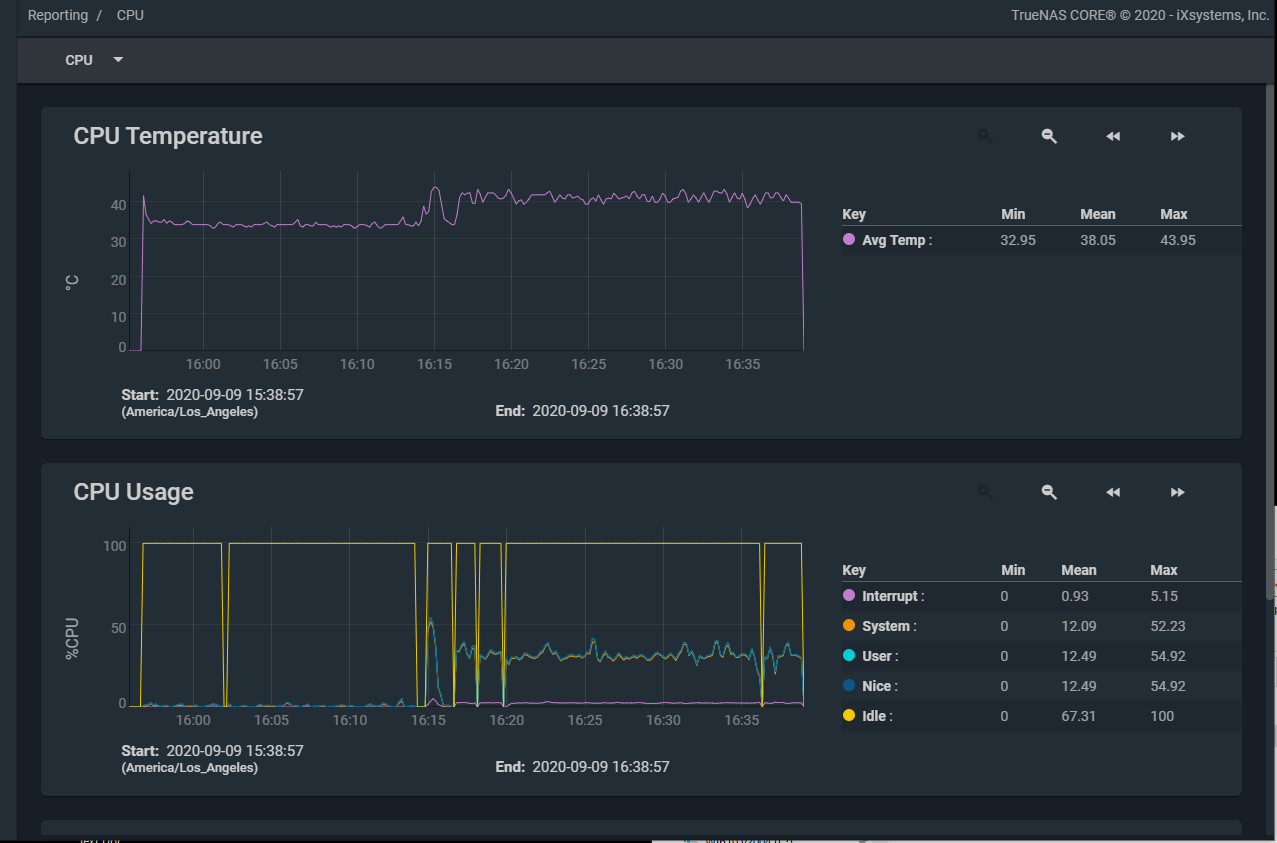Zoom in on CPU Usage graph
The image size is (1277, 843).
tap(984, 492)
